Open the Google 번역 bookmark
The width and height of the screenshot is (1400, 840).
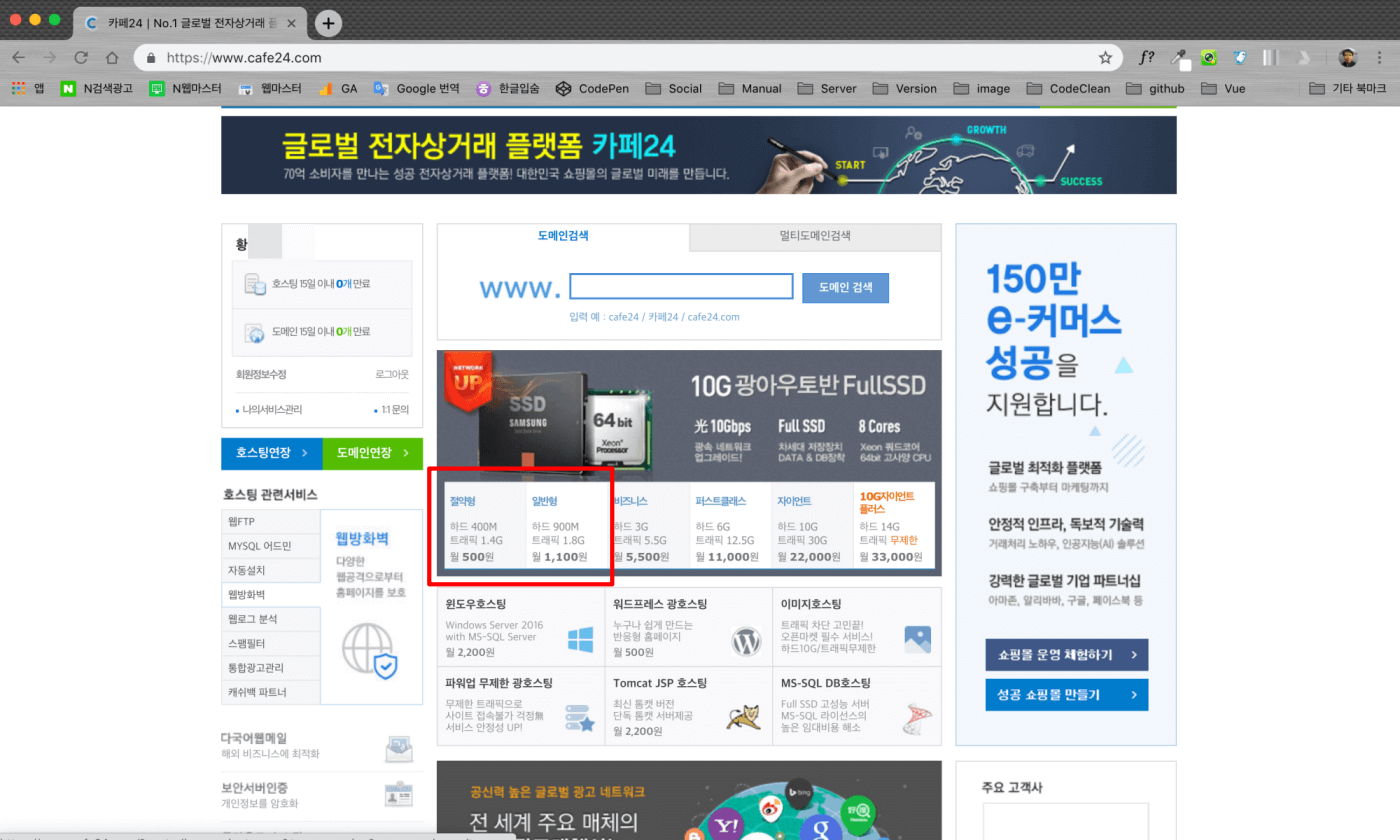tap(416, 88)
